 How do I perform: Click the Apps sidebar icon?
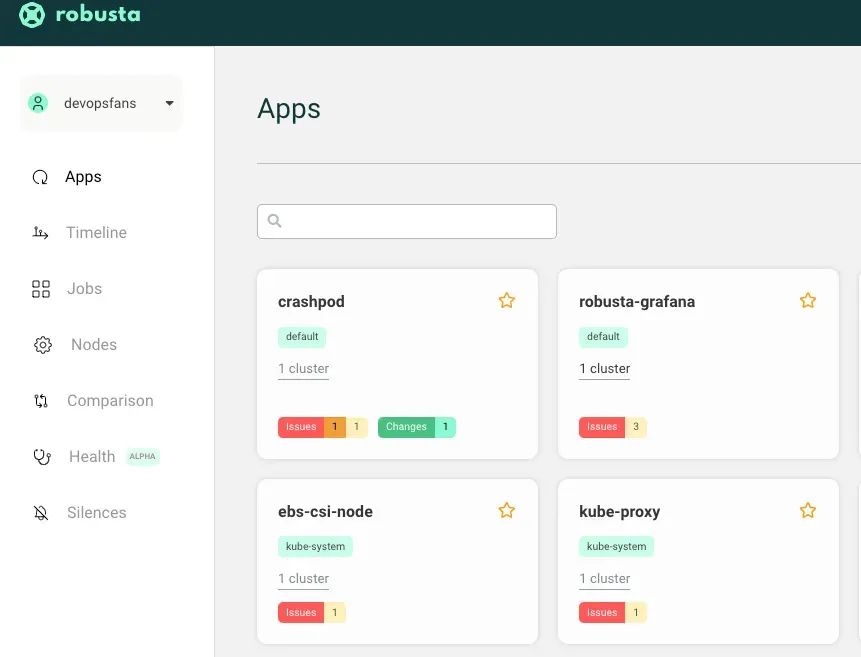40,177
